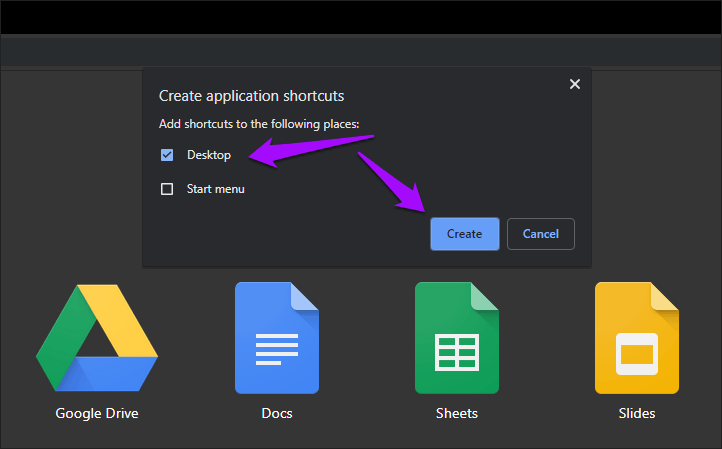Click "Add shortcuts to the following places:" text

(x=259, y=124)
